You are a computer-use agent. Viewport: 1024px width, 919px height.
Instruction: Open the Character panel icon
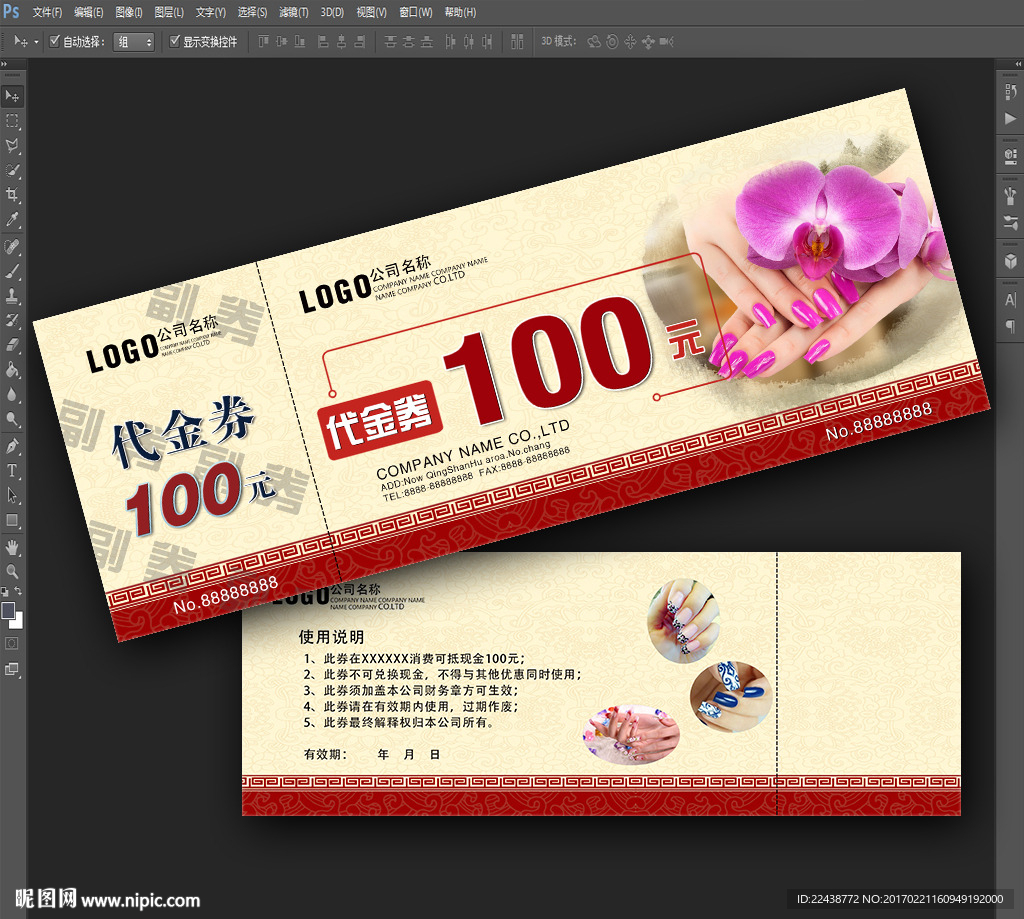1010,300
